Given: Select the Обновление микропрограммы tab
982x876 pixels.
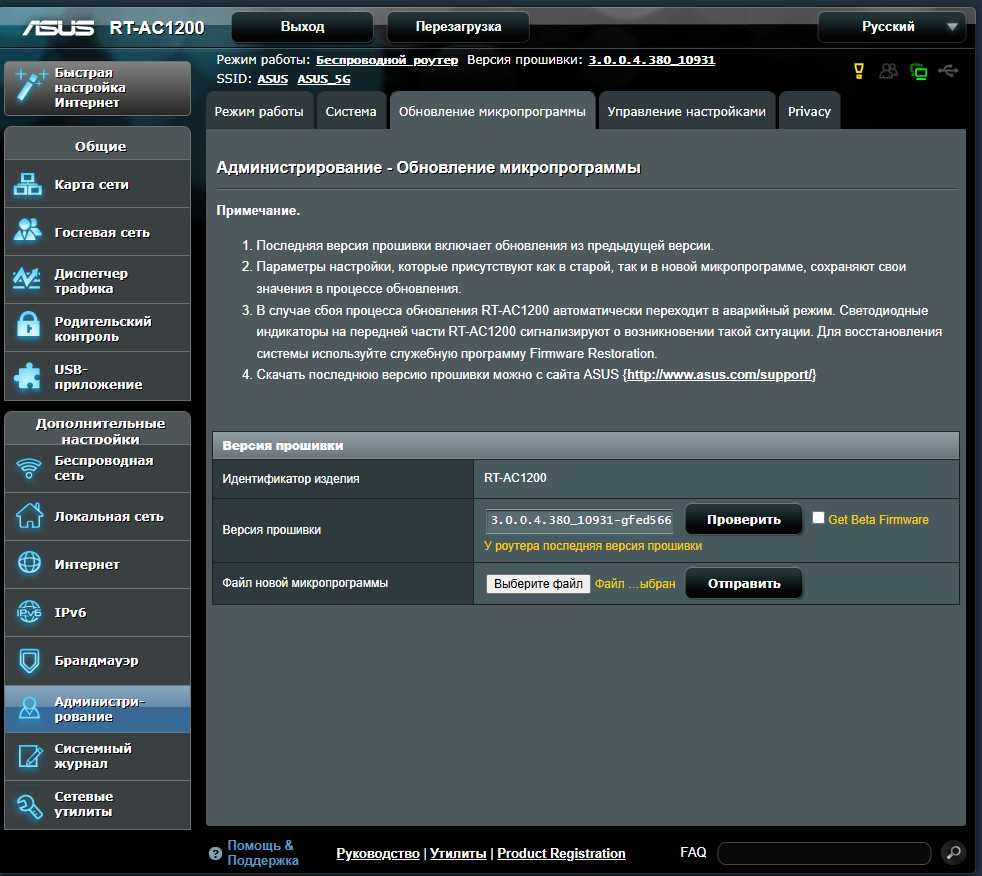Looking at the screenshot, I should pos(492,111).
